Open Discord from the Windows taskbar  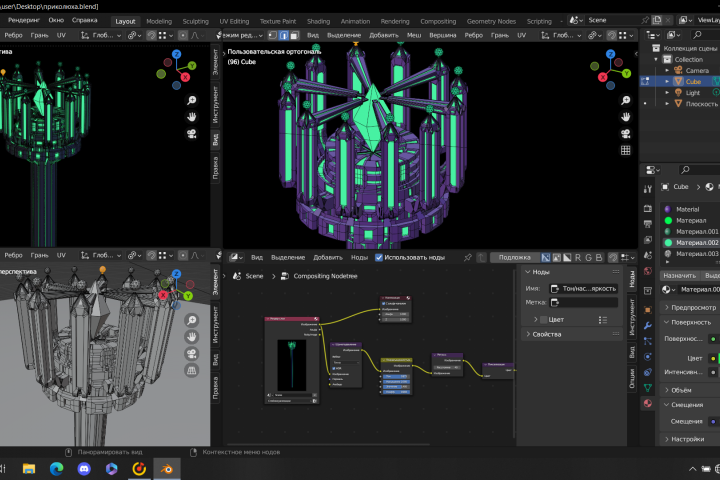click(83, 468)
